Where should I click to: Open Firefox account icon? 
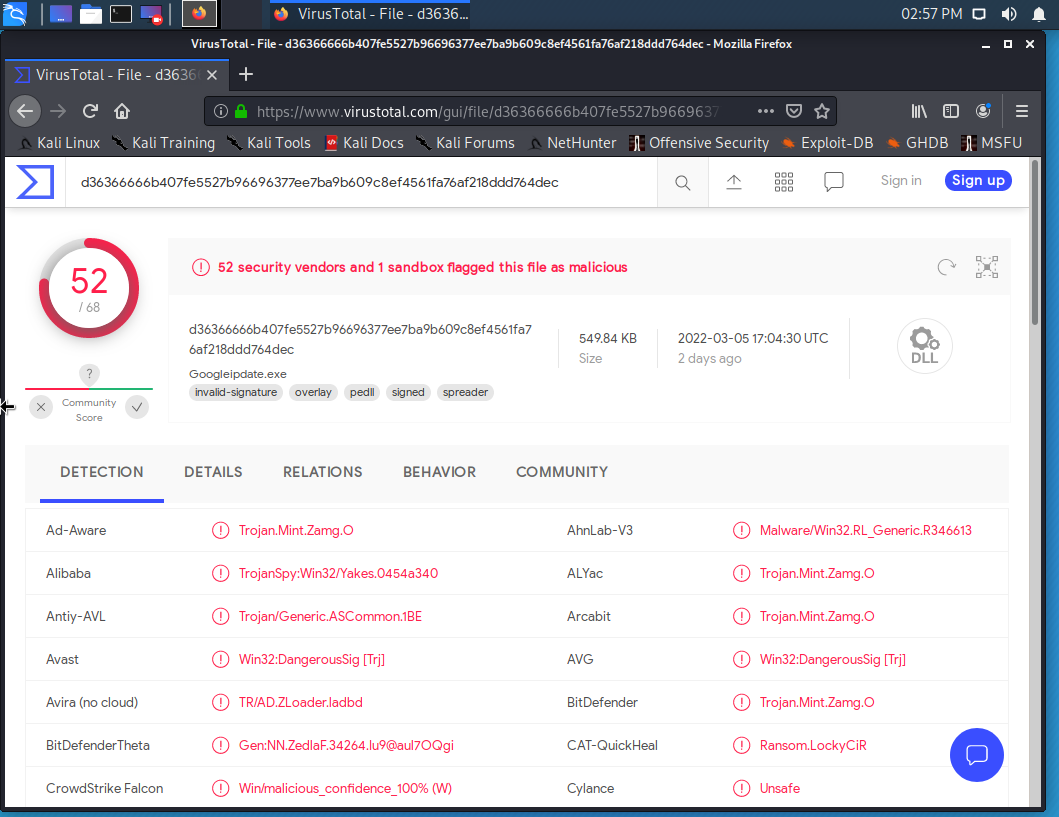coord(983,111)
